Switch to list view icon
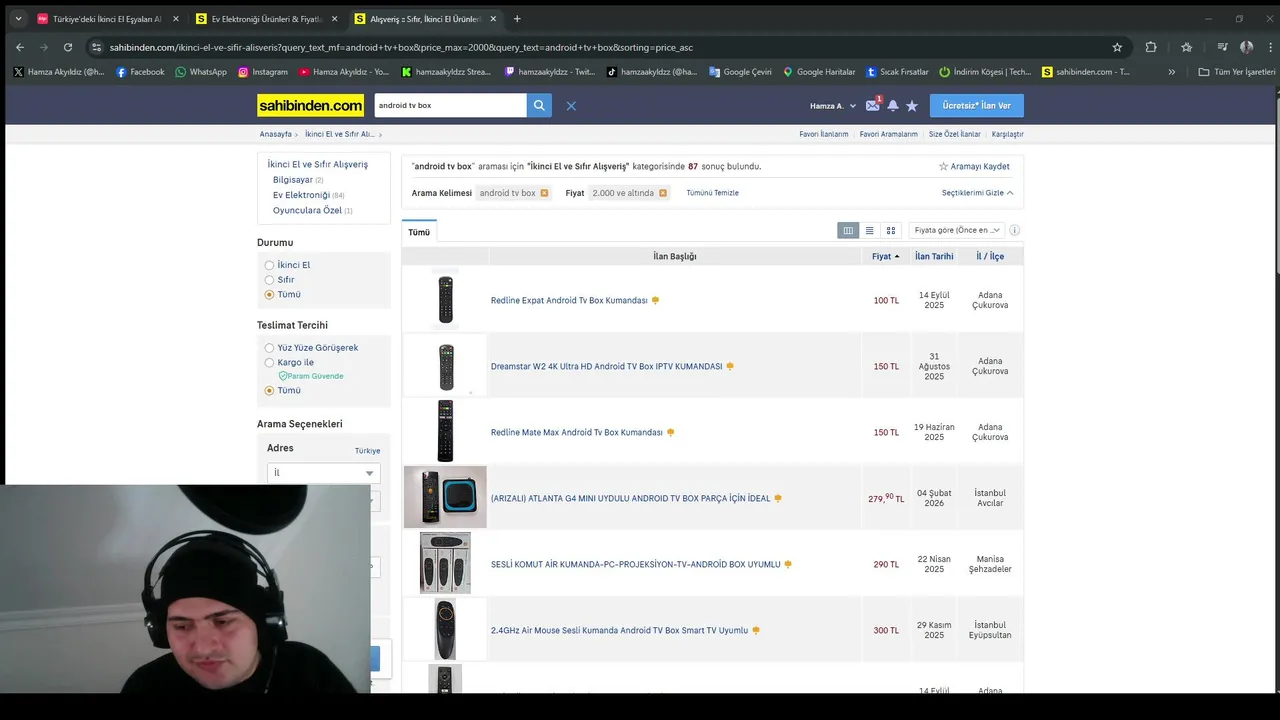Image resolution: width=1280 pixels, height=720 pixels. tap(869, 230)
